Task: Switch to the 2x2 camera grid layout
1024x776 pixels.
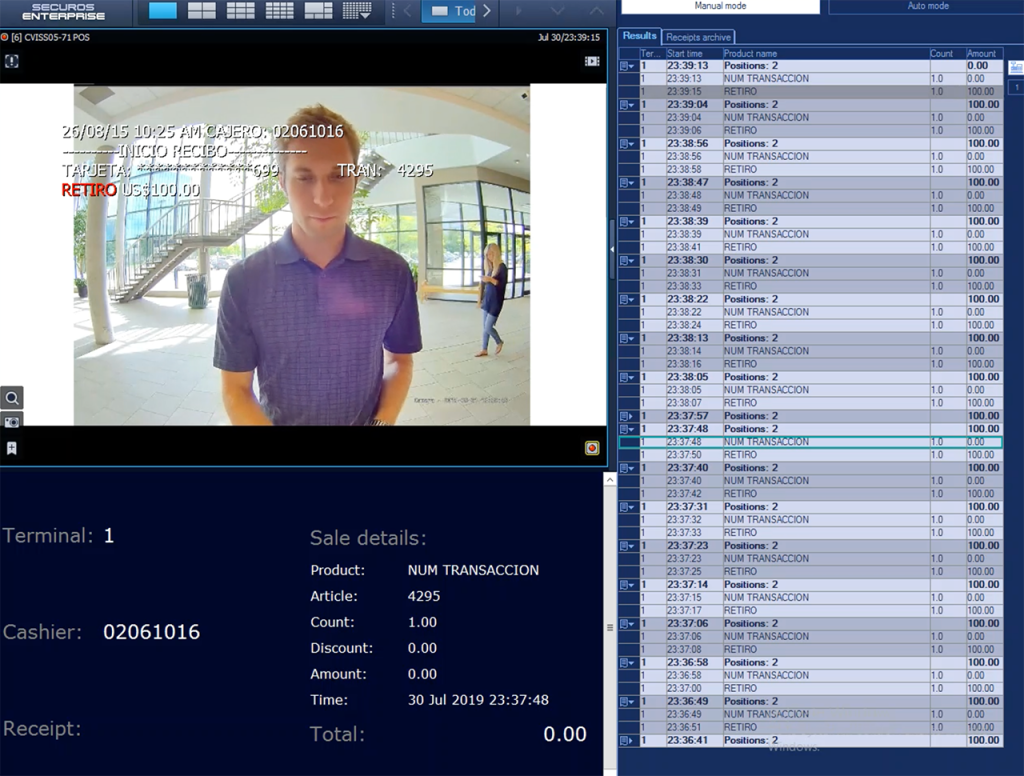Action: [x=202, y=10]
